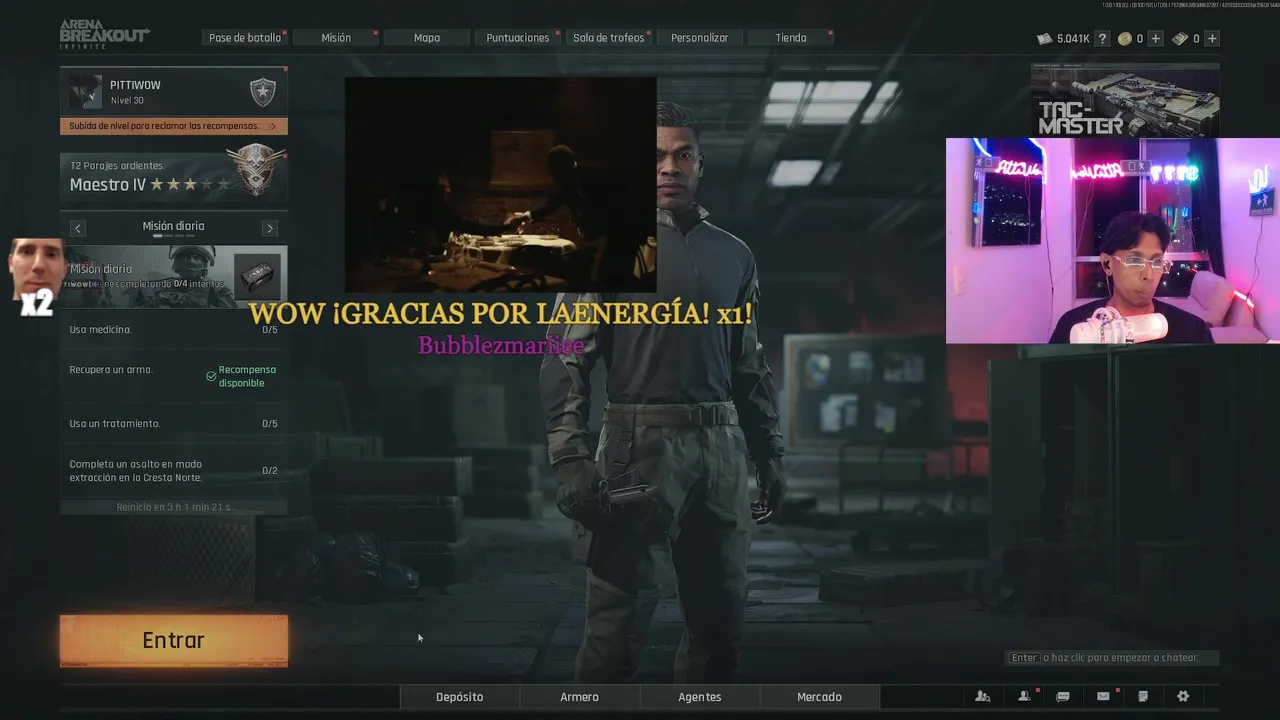Screen dimensions: 1280x720
Task: Click the orange Entrar button
Action: pos(174,641)
